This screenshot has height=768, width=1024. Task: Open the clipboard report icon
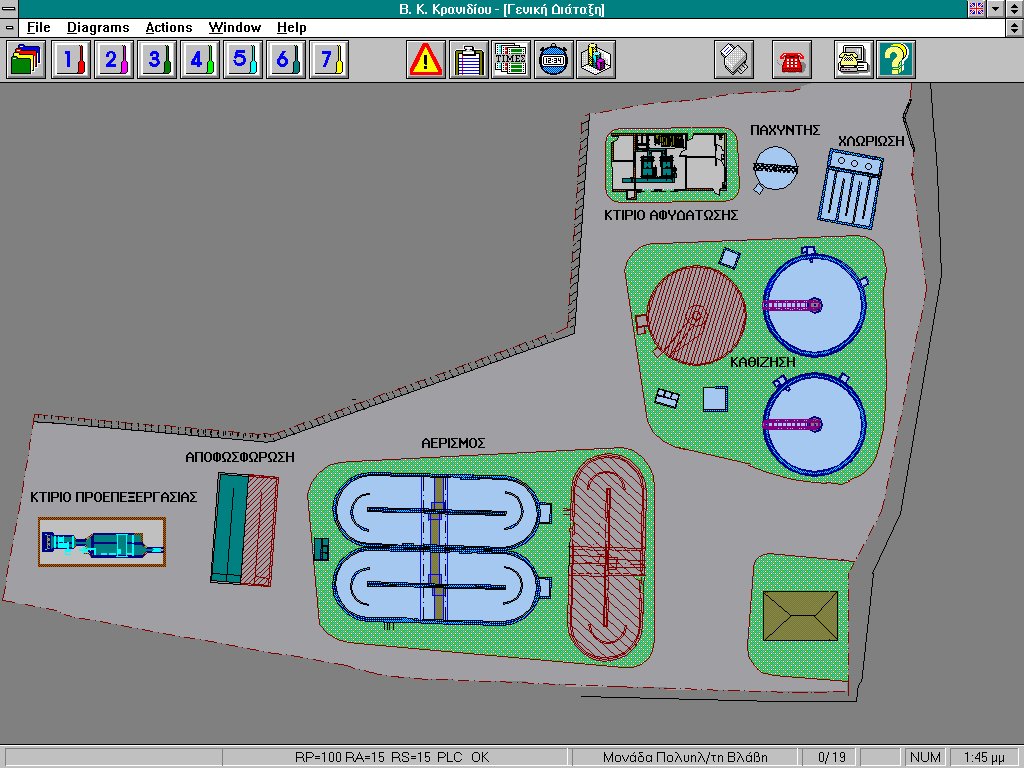point(468,60)
